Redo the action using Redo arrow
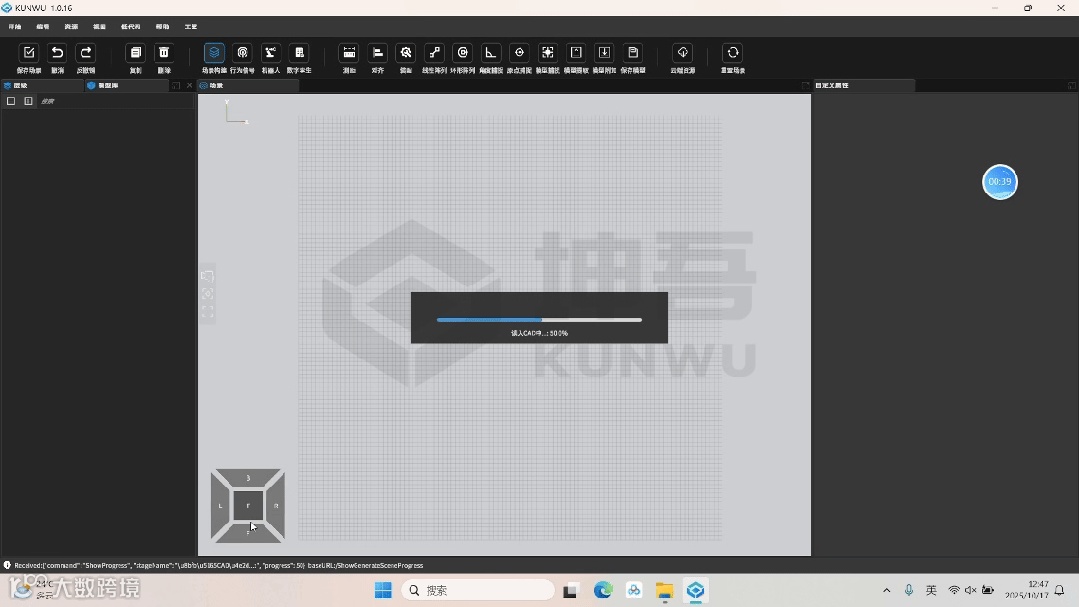This screenshot has width=1079, height=607. (85, 53)
